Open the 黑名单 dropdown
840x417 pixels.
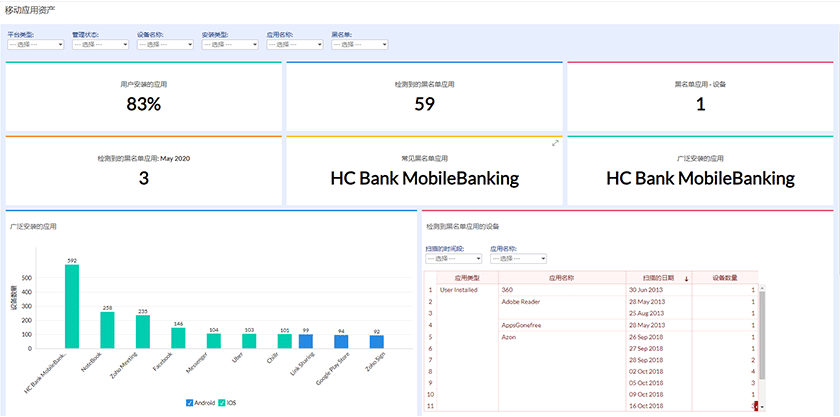pos(359,44)
